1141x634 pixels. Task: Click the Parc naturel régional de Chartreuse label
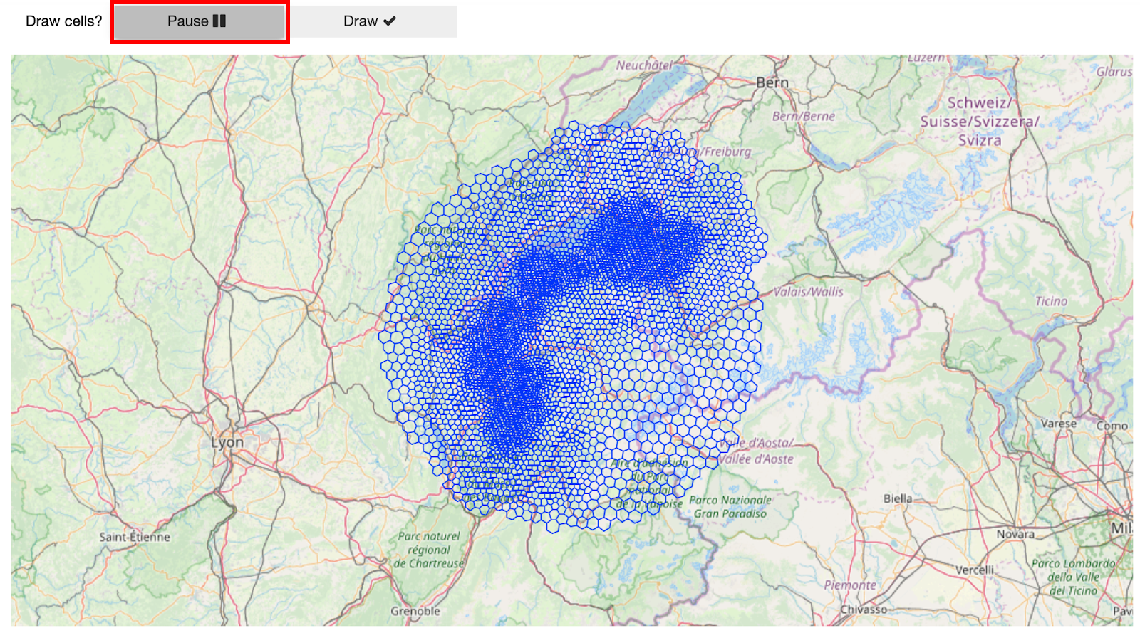click(429, 550)
